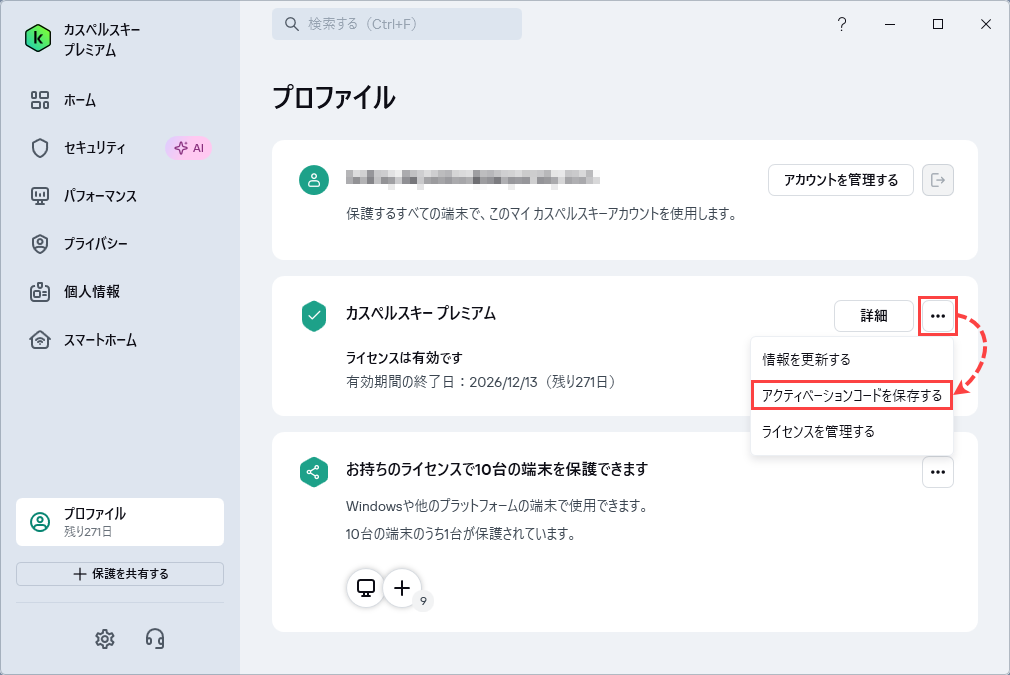Click the 個人情報 ID card icon

(40, 292)
